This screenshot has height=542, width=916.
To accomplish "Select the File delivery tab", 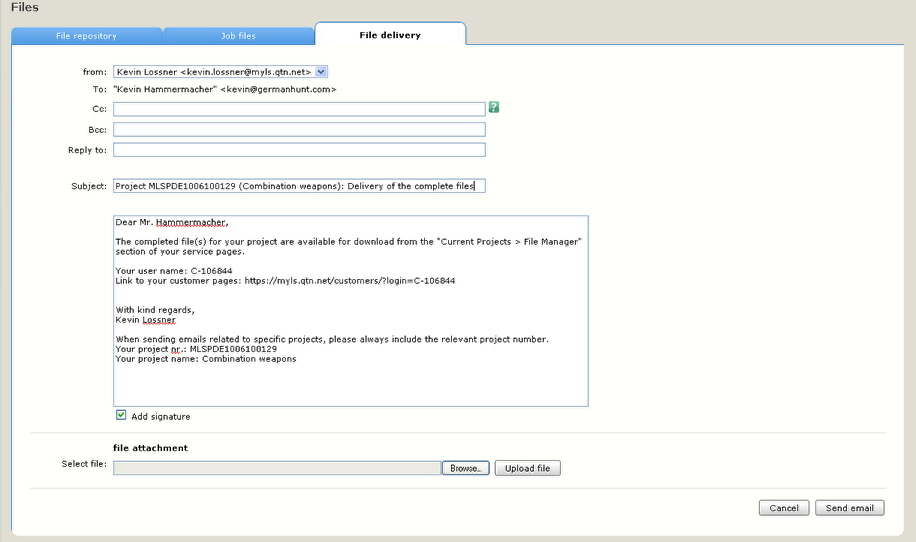I will [390, 35].
